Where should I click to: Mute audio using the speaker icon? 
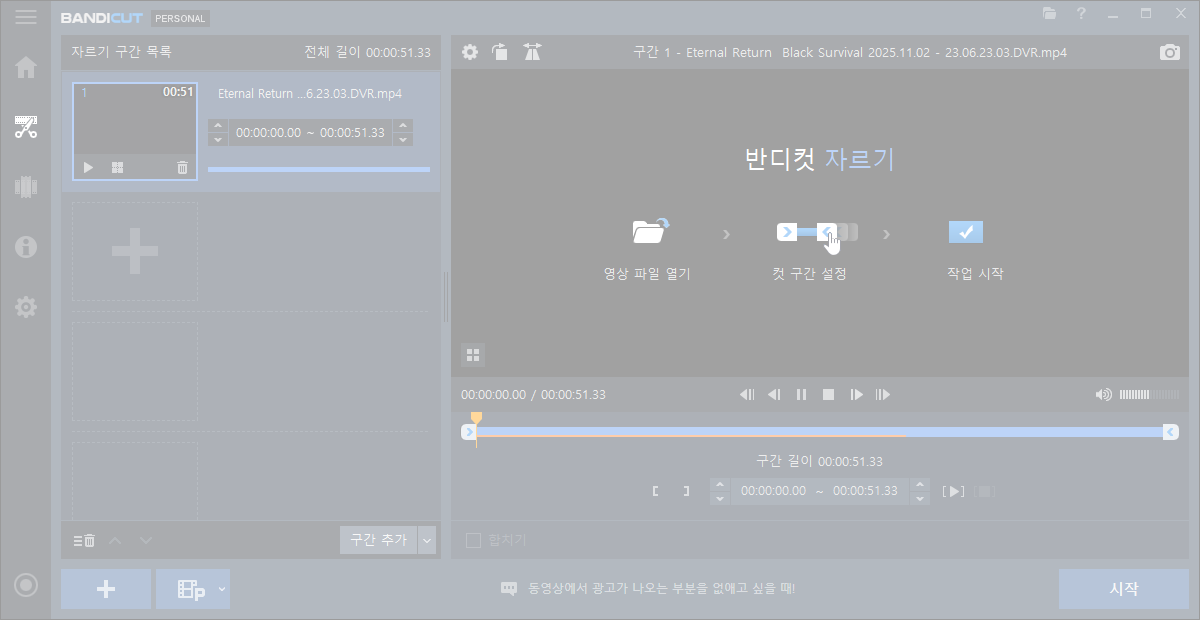pos(1103,394)
